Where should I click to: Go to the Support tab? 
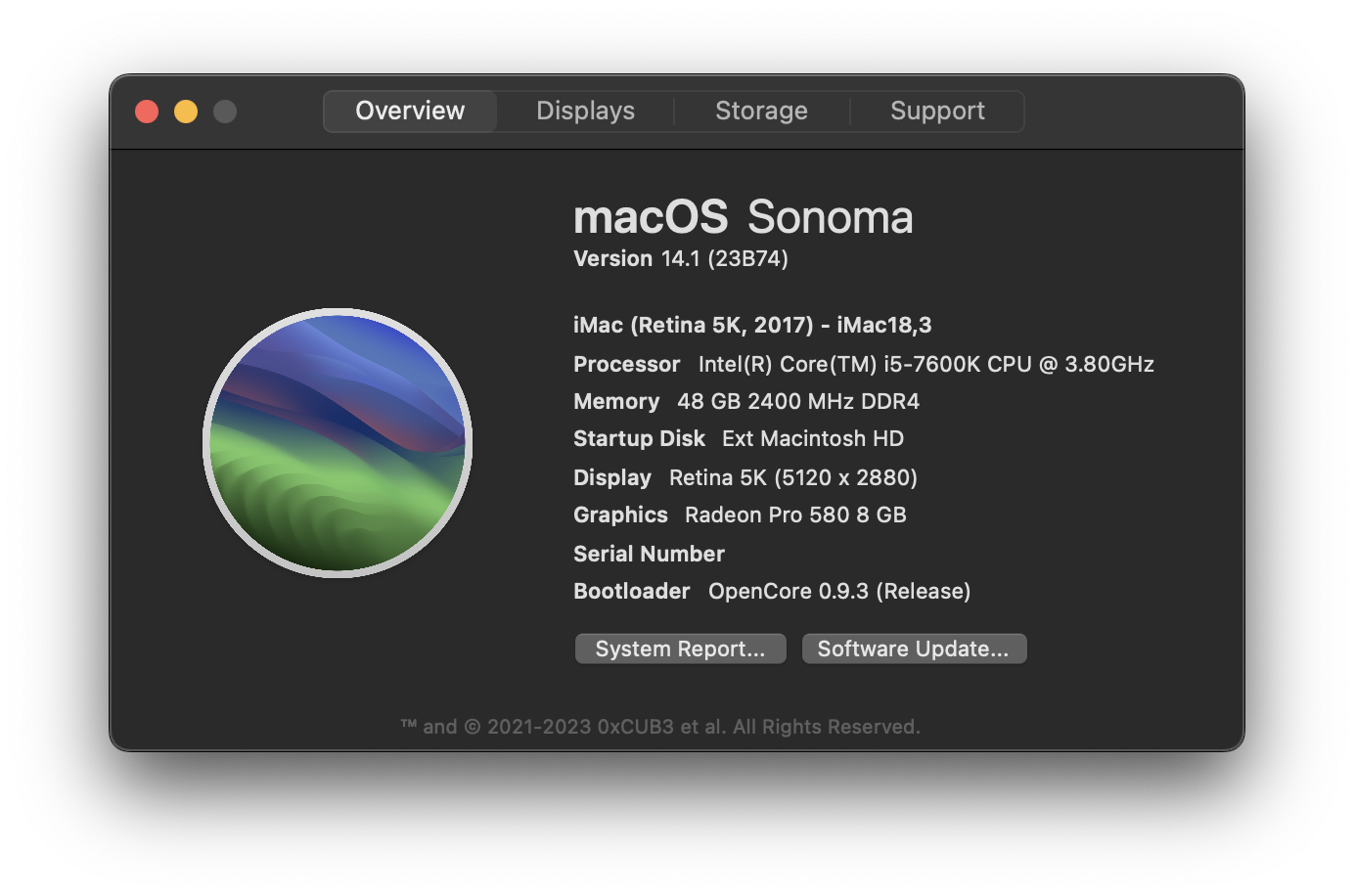[x=937, y=111]
